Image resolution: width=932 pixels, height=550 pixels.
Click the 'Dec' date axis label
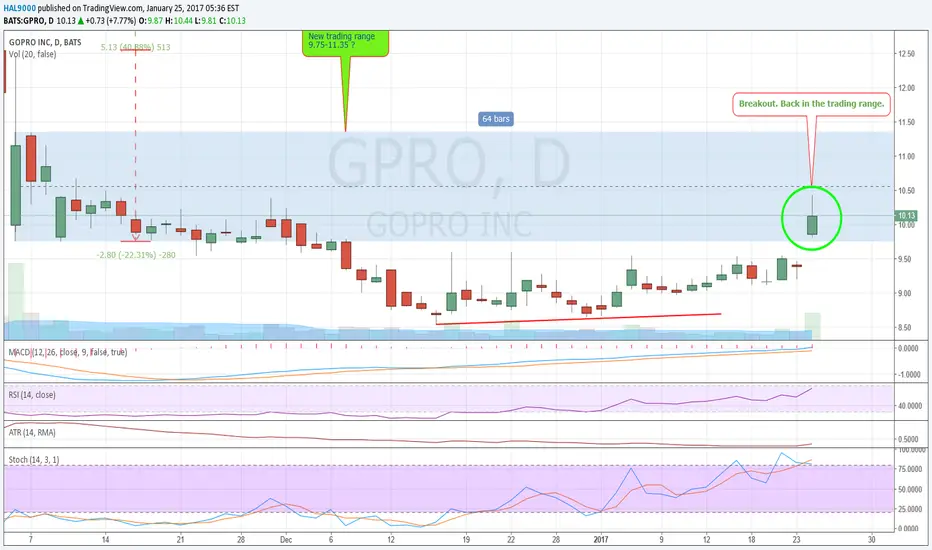pyautogui.click(x=286, y=540)
